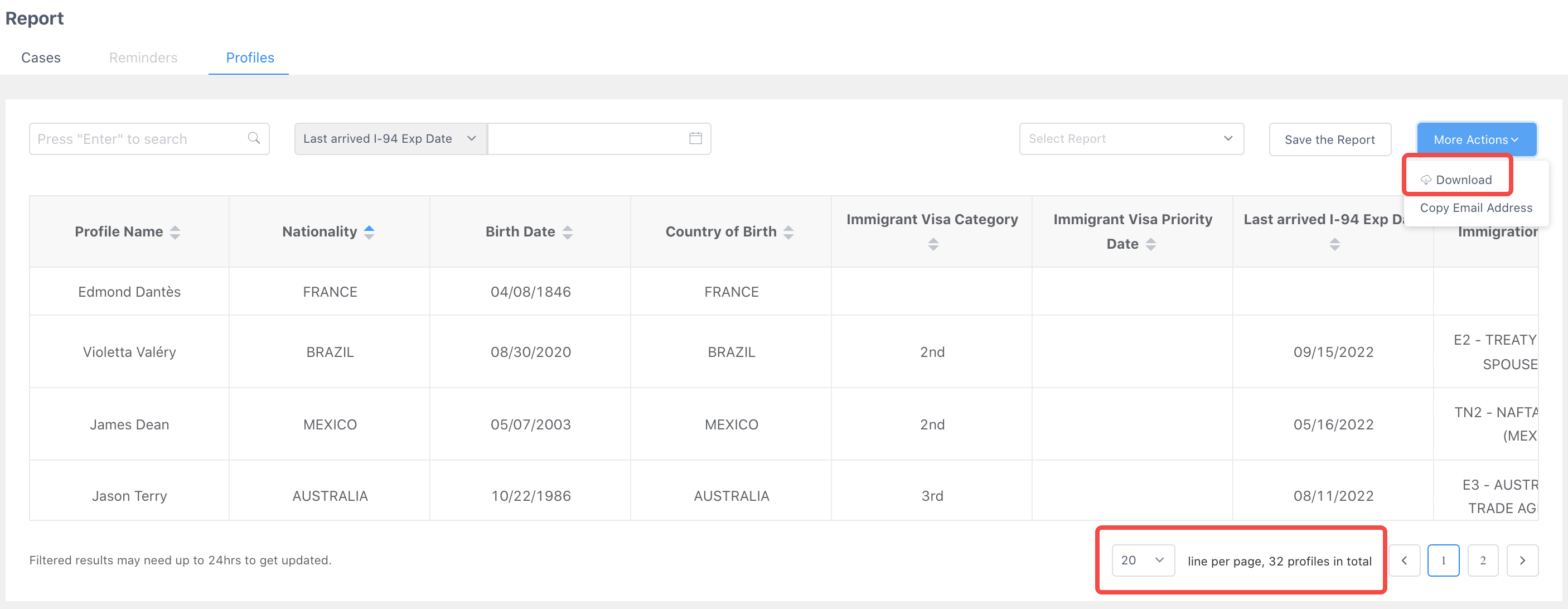Click birth date 05/07/2003
The width and height of the screenshot is (1568, 609).
coord(530,424)
